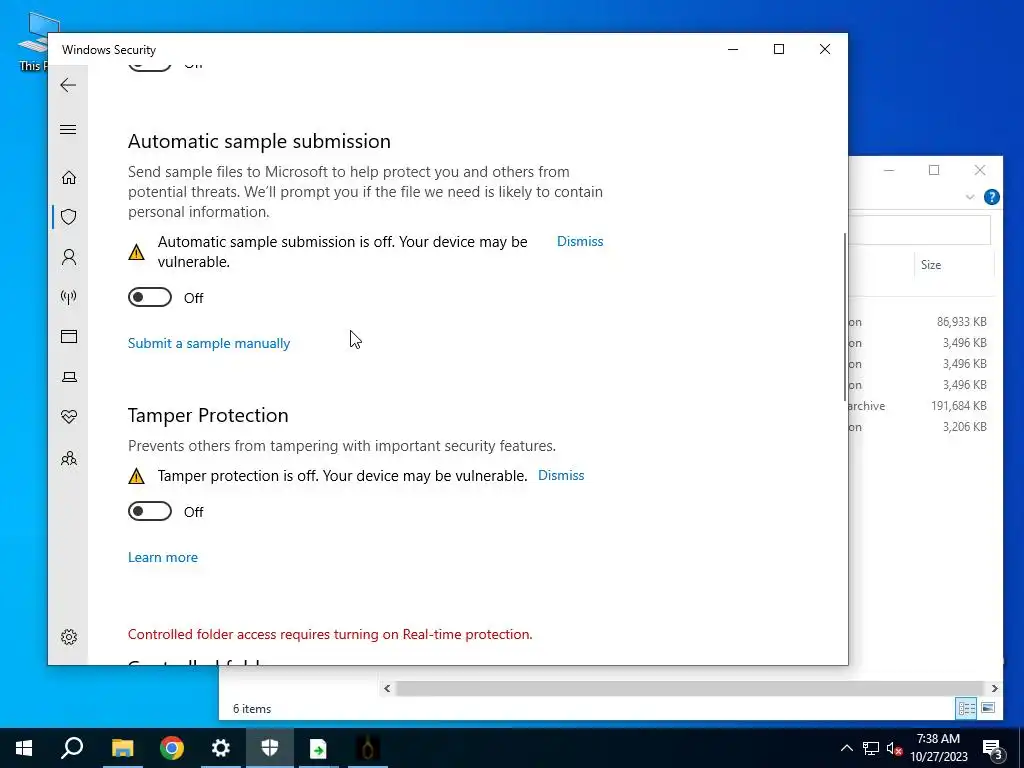Maximize the Windows Security window
Image resolution: width=1024 pixels, height=768 pixels.
click(778, 49)
